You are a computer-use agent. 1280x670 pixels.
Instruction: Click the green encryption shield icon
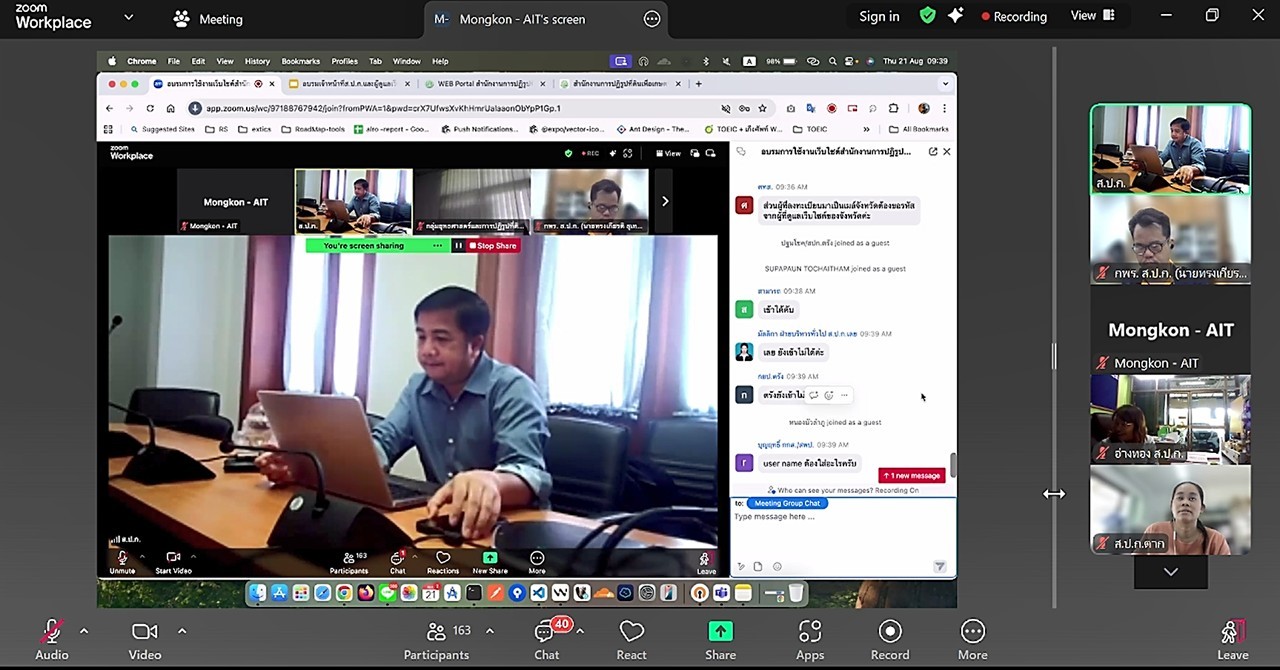(928, 16)
